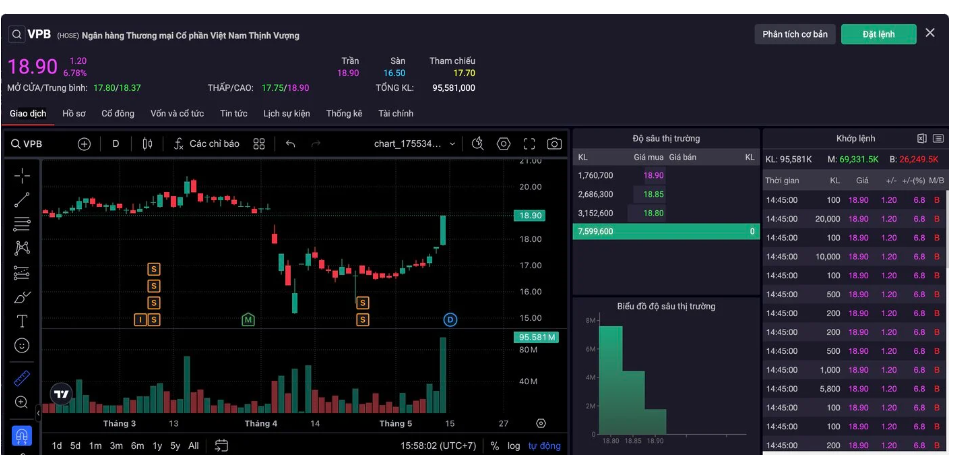Switch to the Cổ đông tab
This screenshot has height=455, width=956.
click(118, 113)
